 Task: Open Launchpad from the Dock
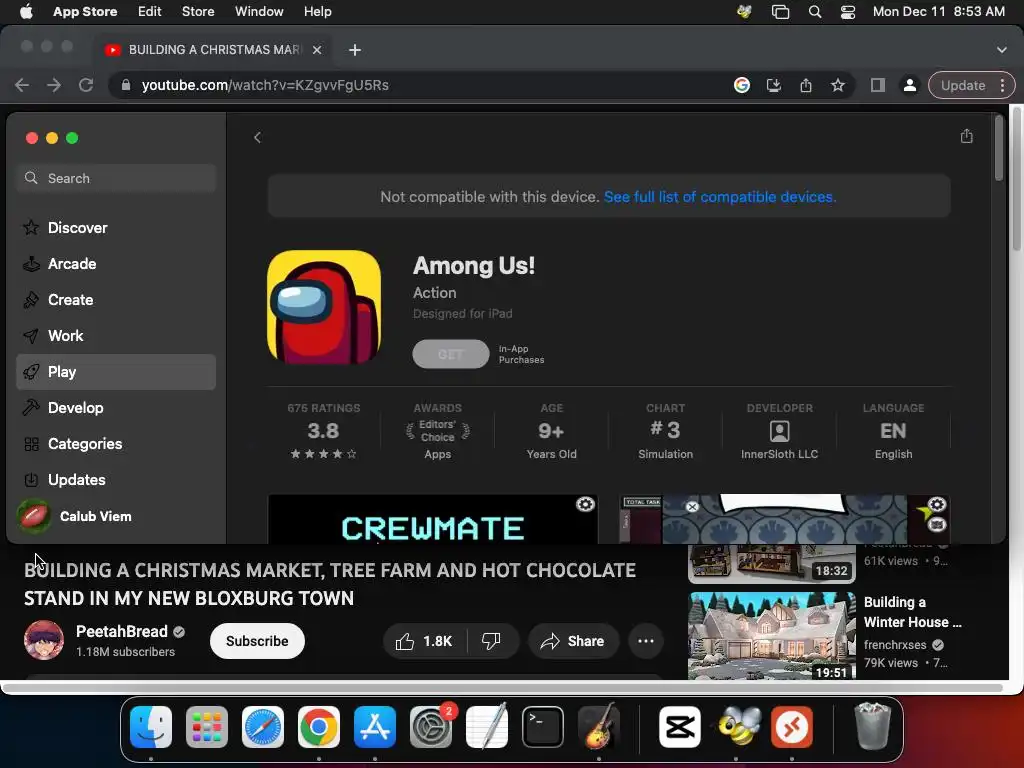206,727
